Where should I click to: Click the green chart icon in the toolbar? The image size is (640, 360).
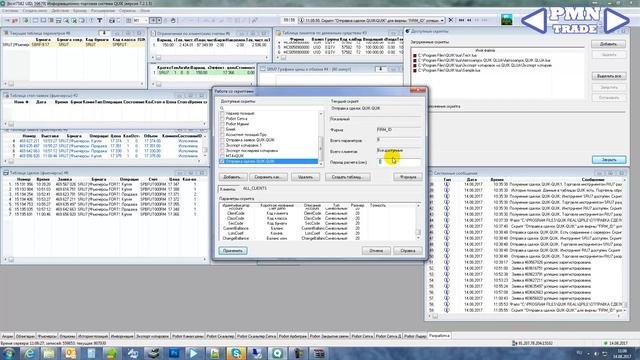click(507, 20)
